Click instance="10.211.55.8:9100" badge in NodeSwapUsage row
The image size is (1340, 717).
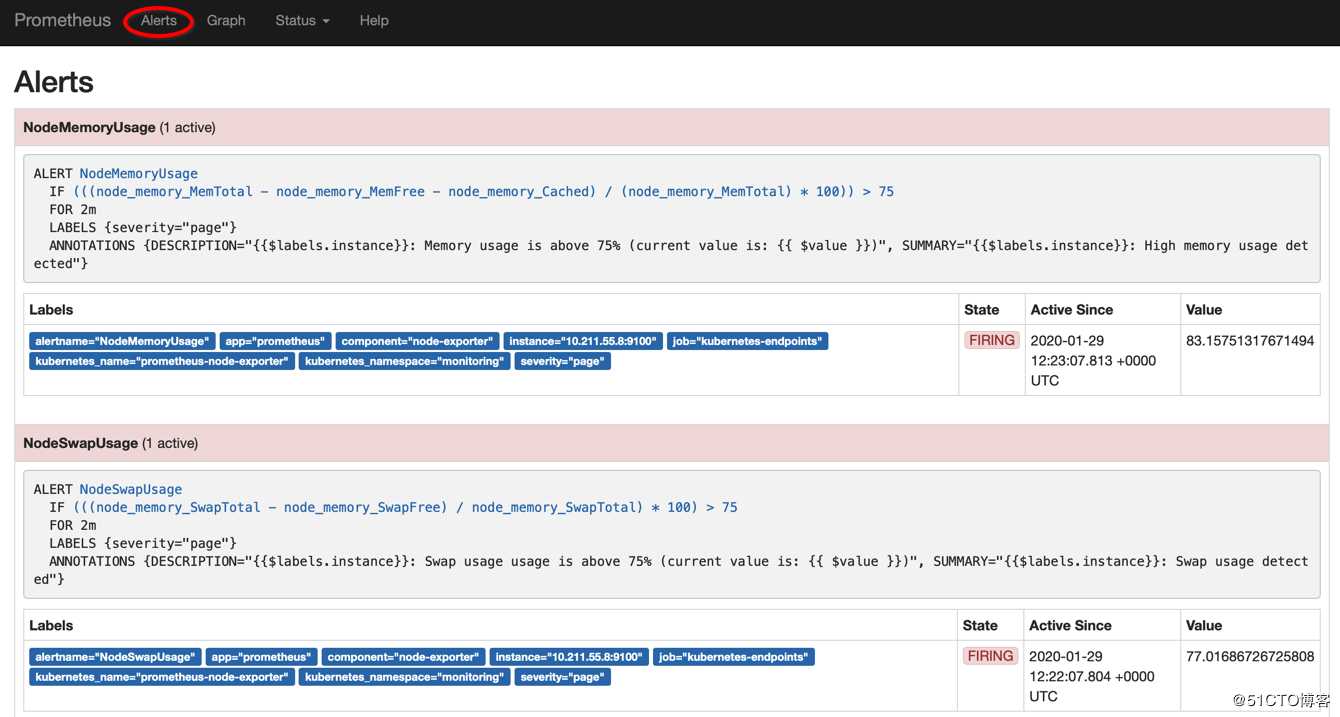tap(568, 657)
